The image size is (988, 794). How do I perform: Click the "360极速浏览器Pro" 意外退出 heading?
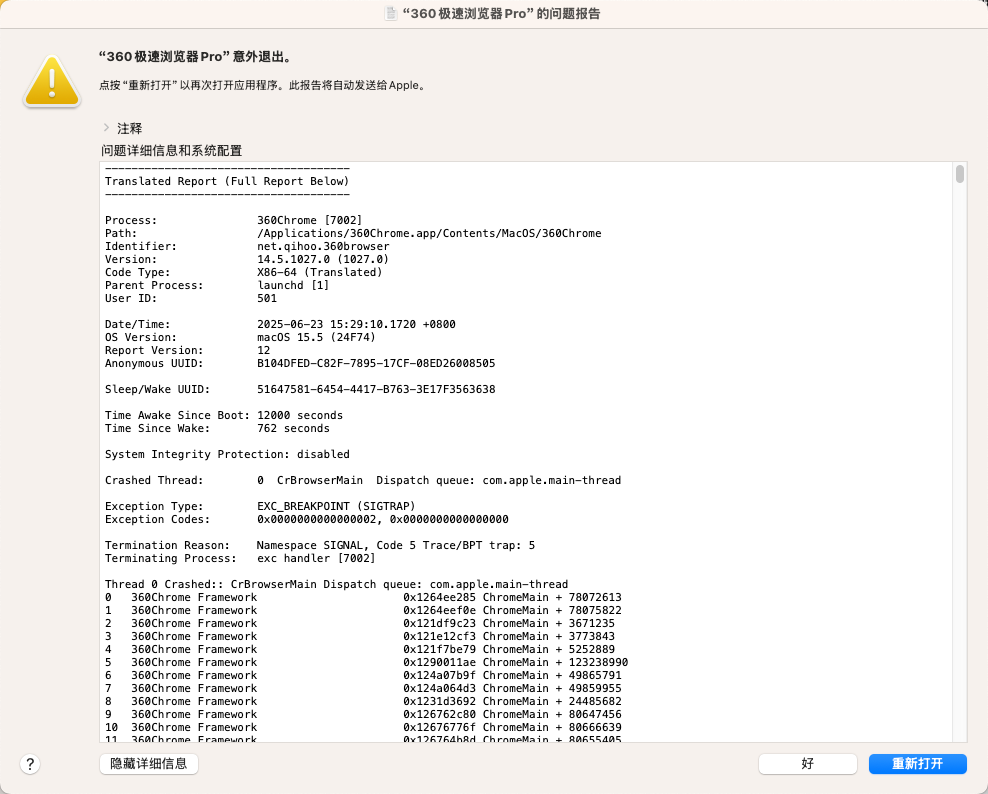pyautogui.click(x=197, y=57)
